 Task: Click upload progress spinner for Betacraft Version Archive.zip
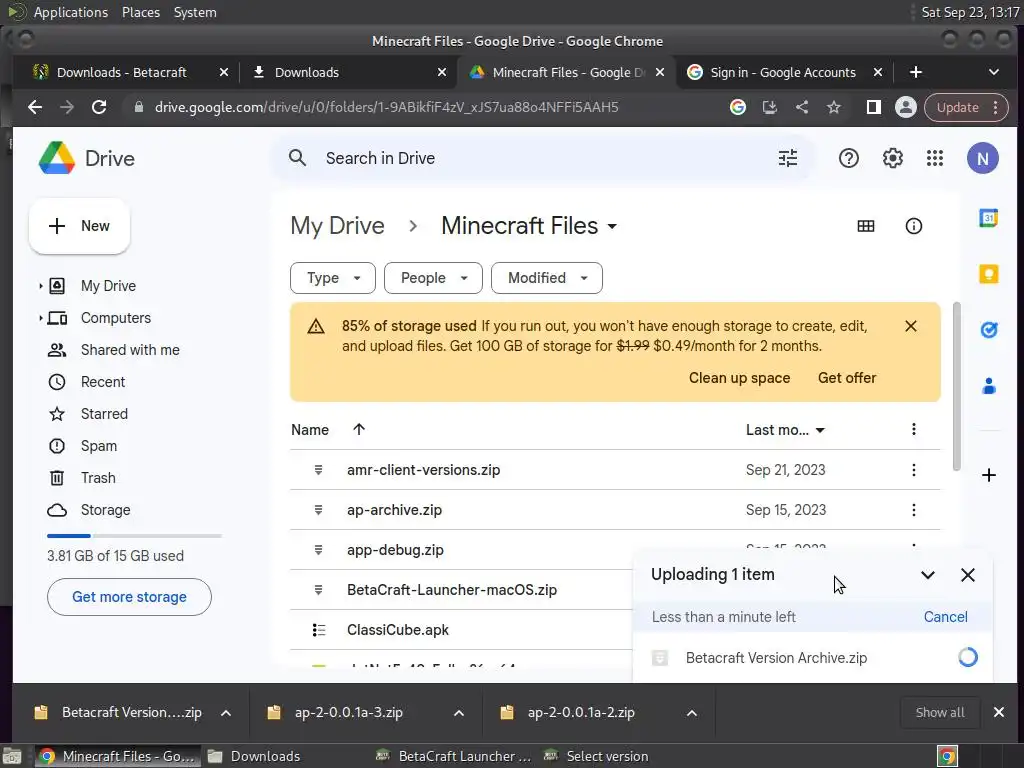click(x=967, y=657)
